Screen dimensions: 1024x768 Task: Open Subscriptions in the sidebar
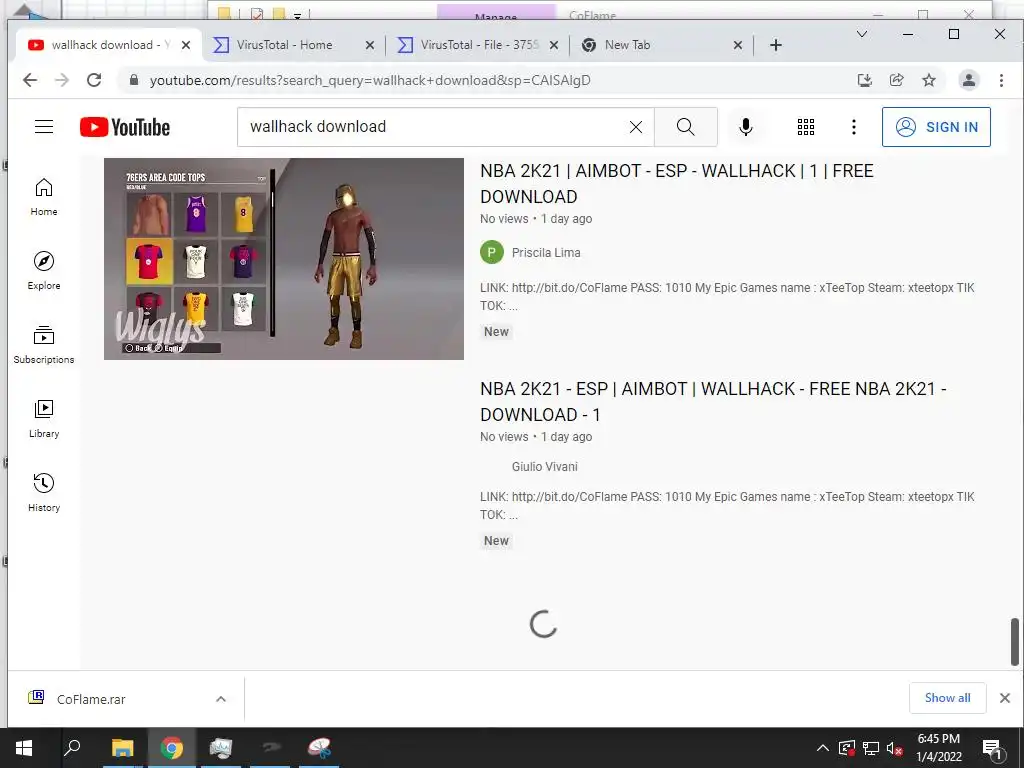tap(44, 345)
